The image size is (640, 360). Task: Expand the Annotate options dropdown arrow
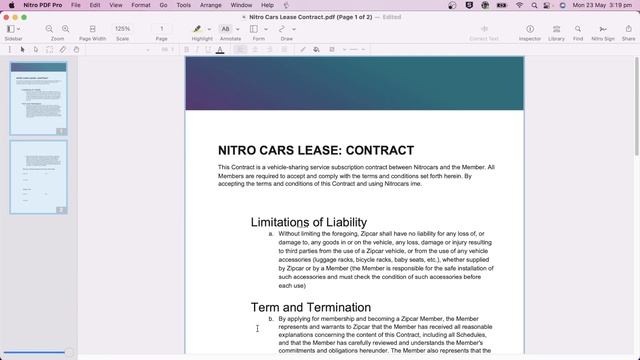pos(238,29)
